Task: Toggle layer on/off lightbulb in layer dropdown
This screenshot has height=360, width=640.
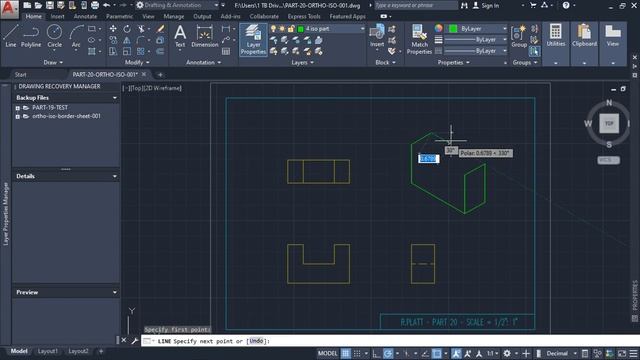Action: [x=273, y=29]
